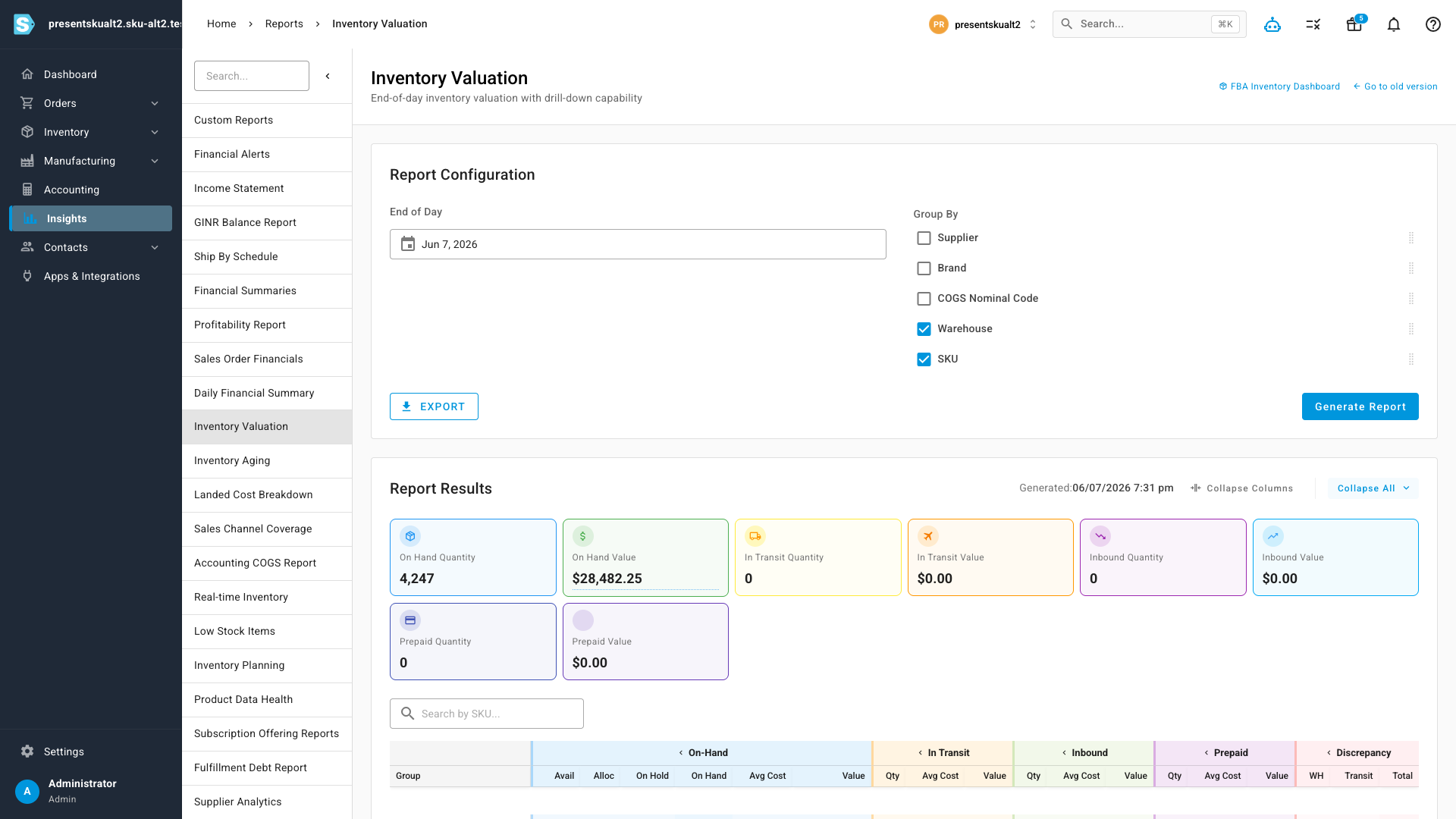Open Landed Cost Breakdown report
The width and height of the screenshot is (1456, 819).
coord(267,495)
